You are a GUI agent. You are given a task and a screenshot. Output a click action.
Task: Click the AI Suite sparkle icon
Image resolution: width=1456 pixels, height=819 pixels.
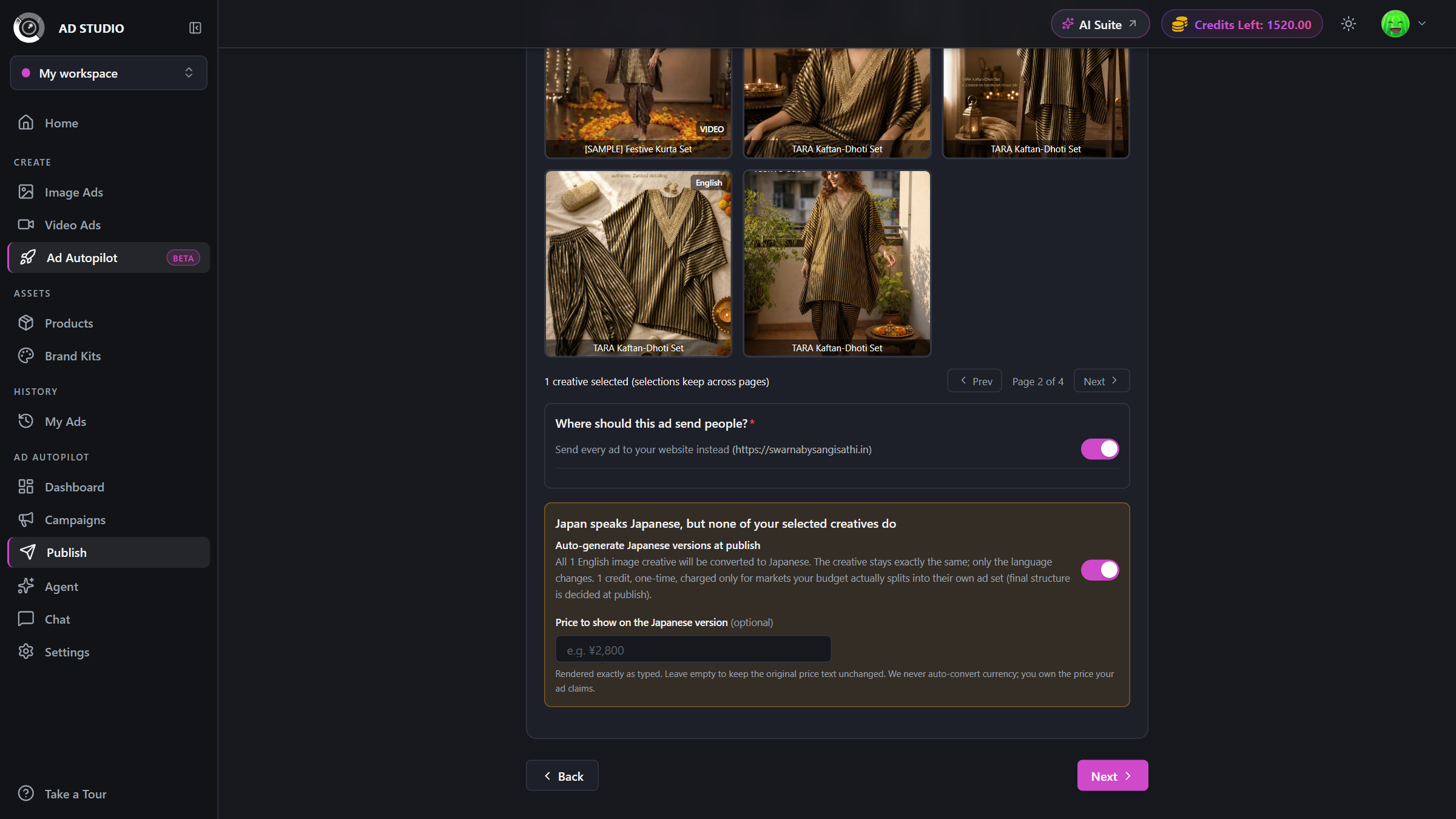click(x=1068, y=24)
